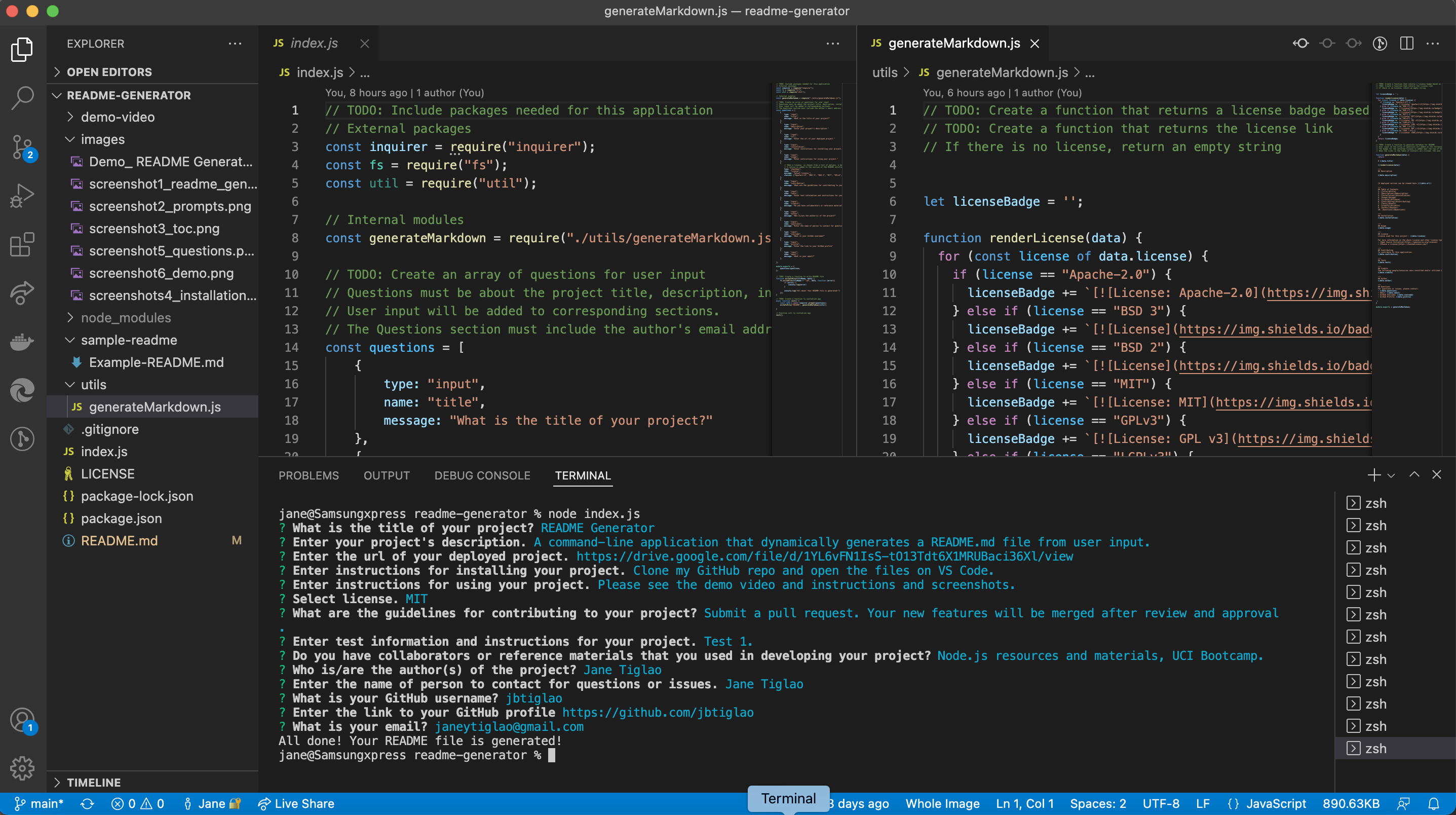Open the LICENSE file
This screenshot has height=815, width=1456.
point(152,474)
